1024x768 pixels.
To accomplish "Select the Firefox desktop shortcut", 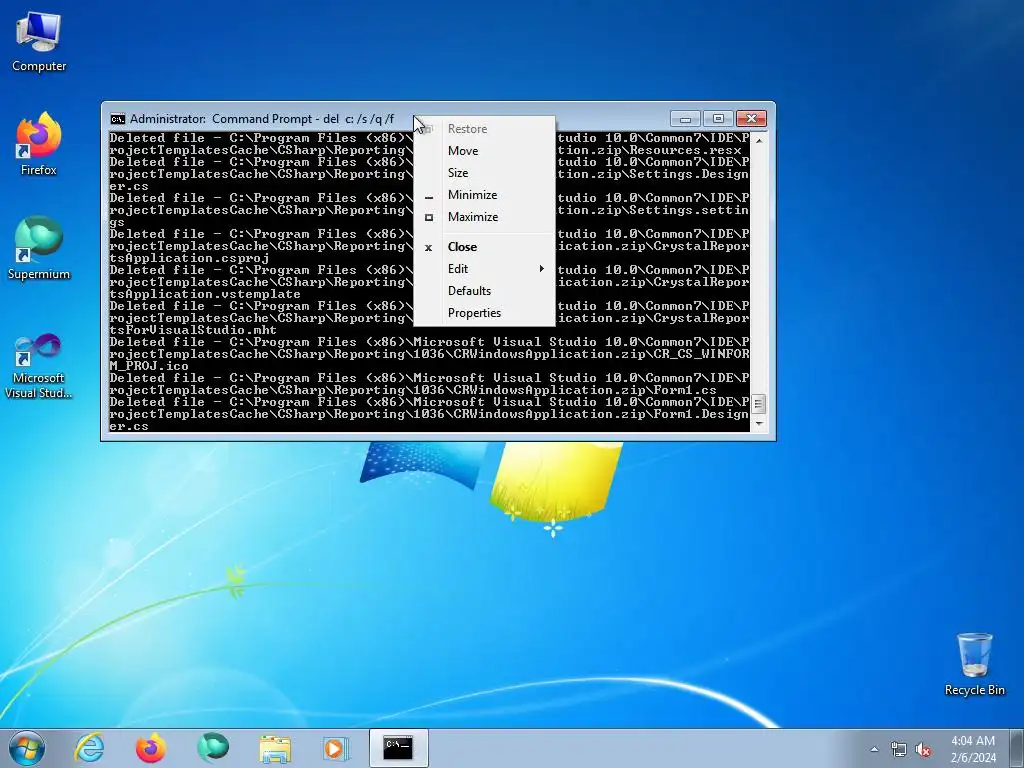I will pos(39,144).
